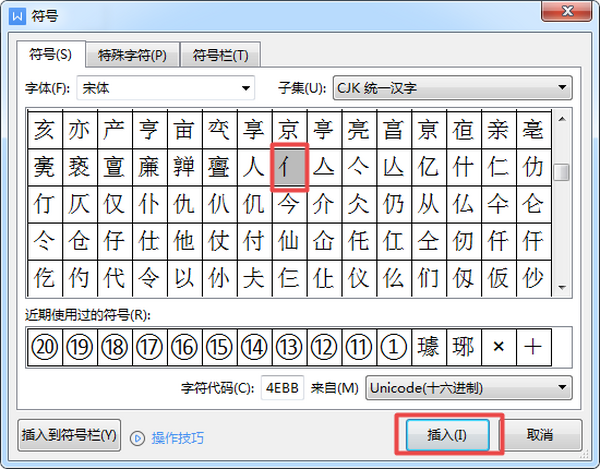The image size is (600, 469).
Task: Pick recently used symbol ⑱
Action: coord(114,347)
